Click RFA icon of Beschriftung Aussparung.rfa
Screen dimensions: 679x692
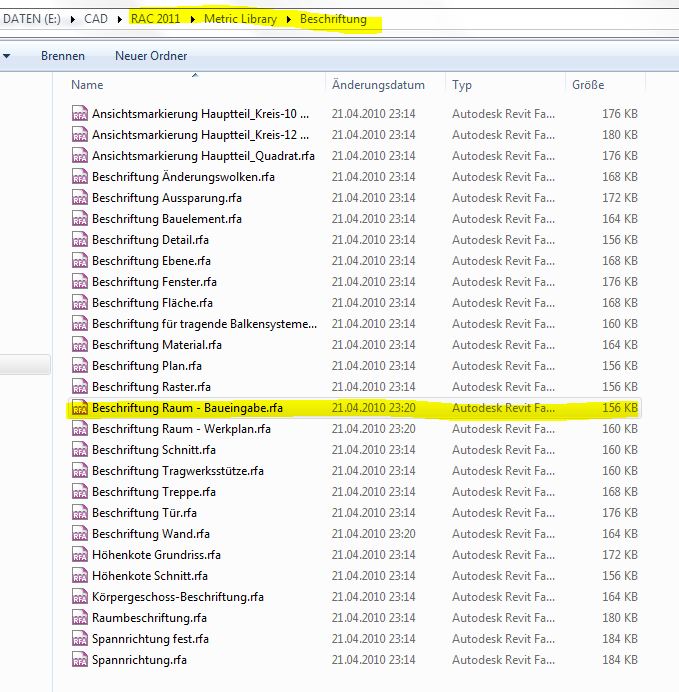(x=79, y=197)
